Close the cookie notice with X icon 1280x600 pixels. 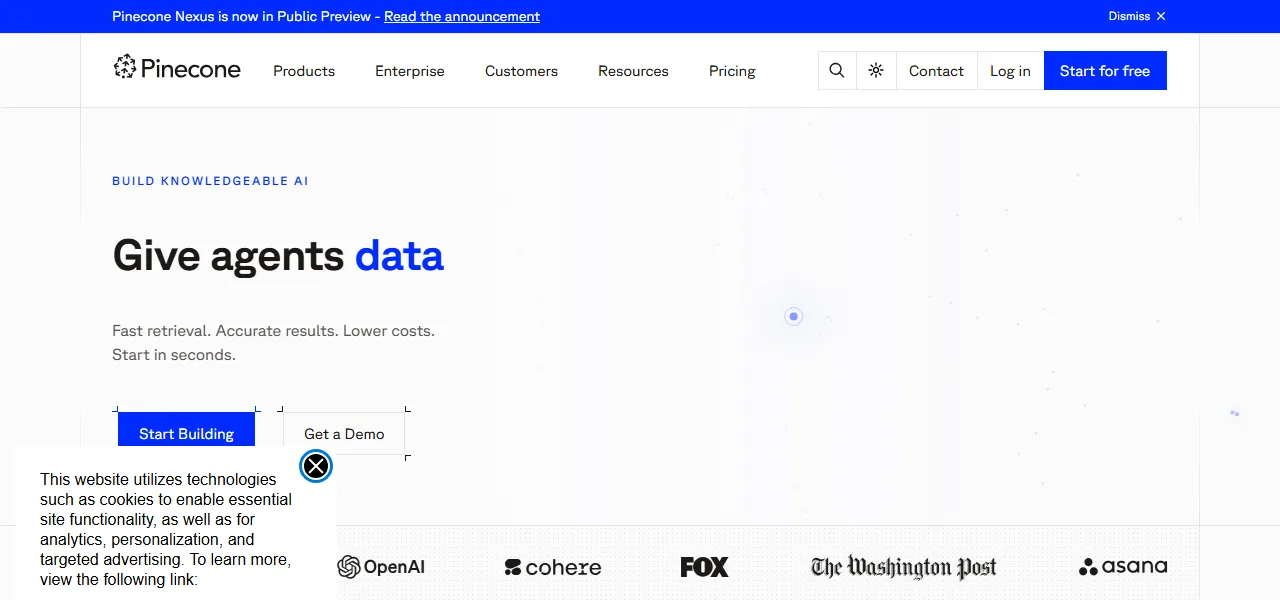(316, 466)
